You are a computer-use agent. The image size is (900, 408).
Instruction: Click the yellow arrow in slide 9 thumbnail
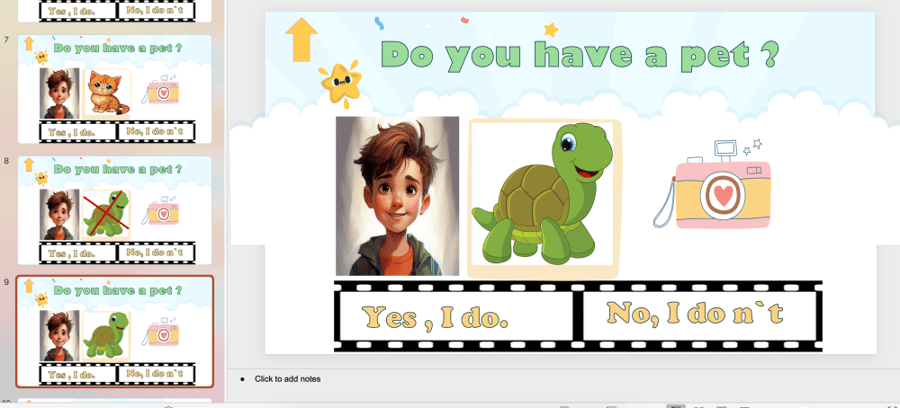click(x=29, y=286)
